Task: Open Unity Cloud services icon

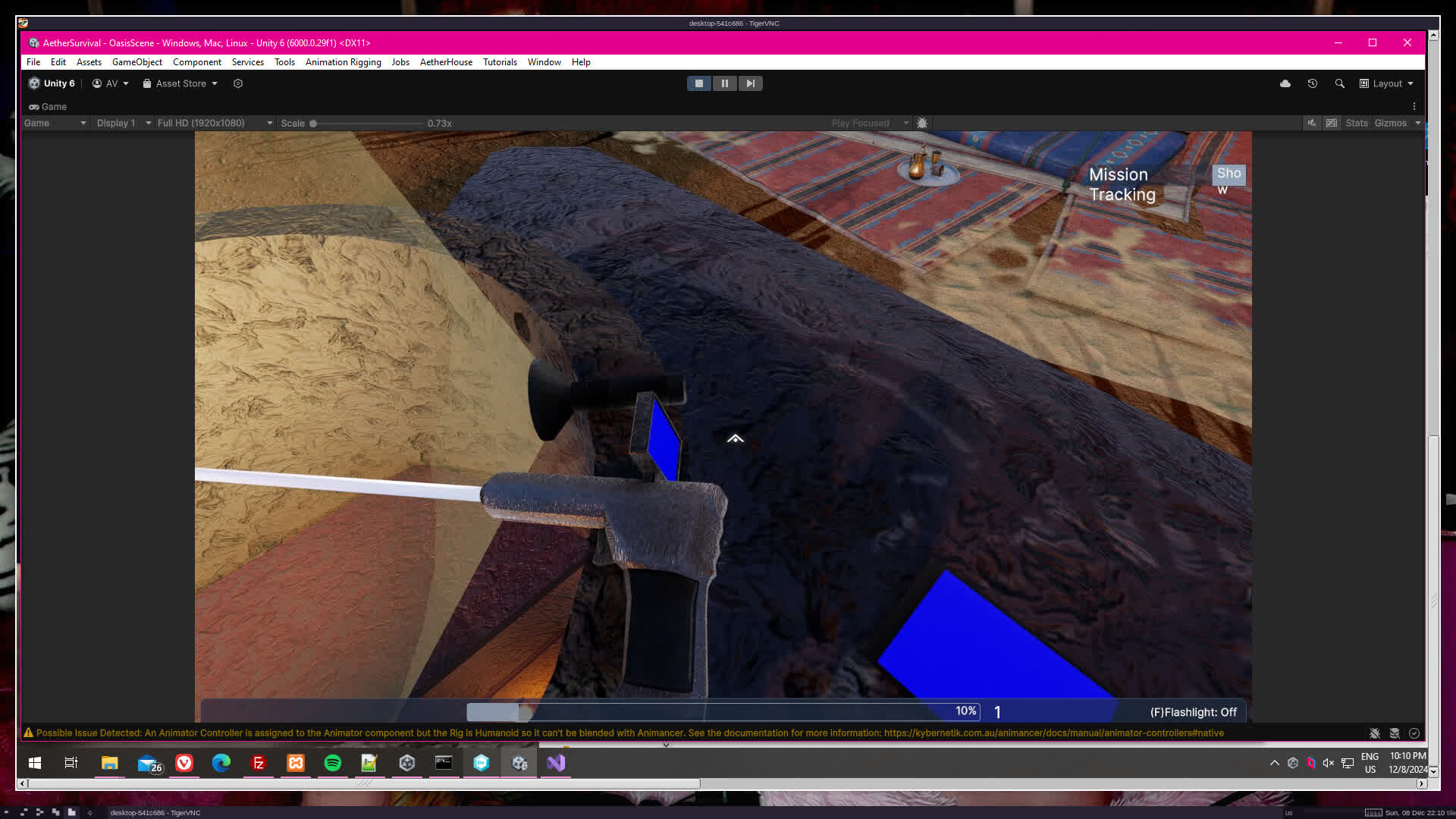Action: click(x=1285, y=83)
